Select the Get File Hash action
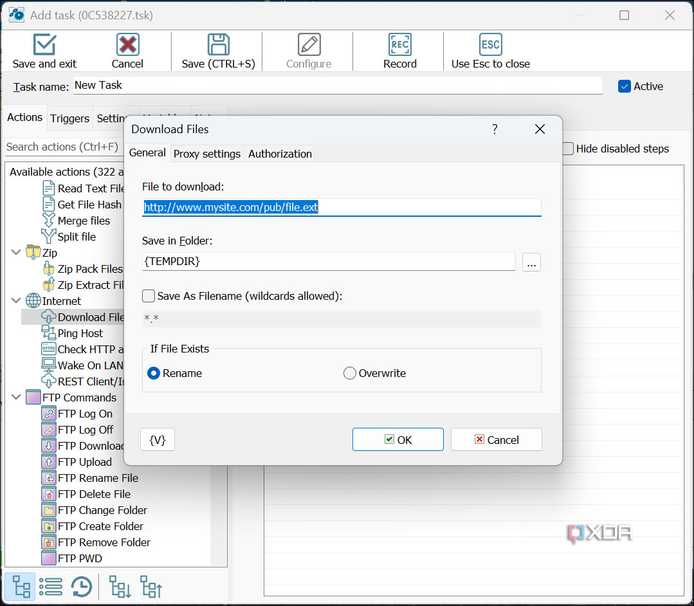 pos(82,205)
